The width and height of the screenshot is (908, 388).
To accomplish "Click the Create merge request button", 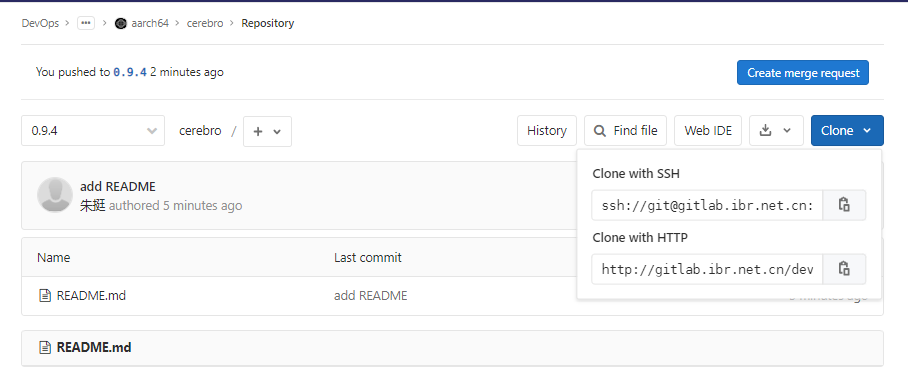I will [803, 73].
